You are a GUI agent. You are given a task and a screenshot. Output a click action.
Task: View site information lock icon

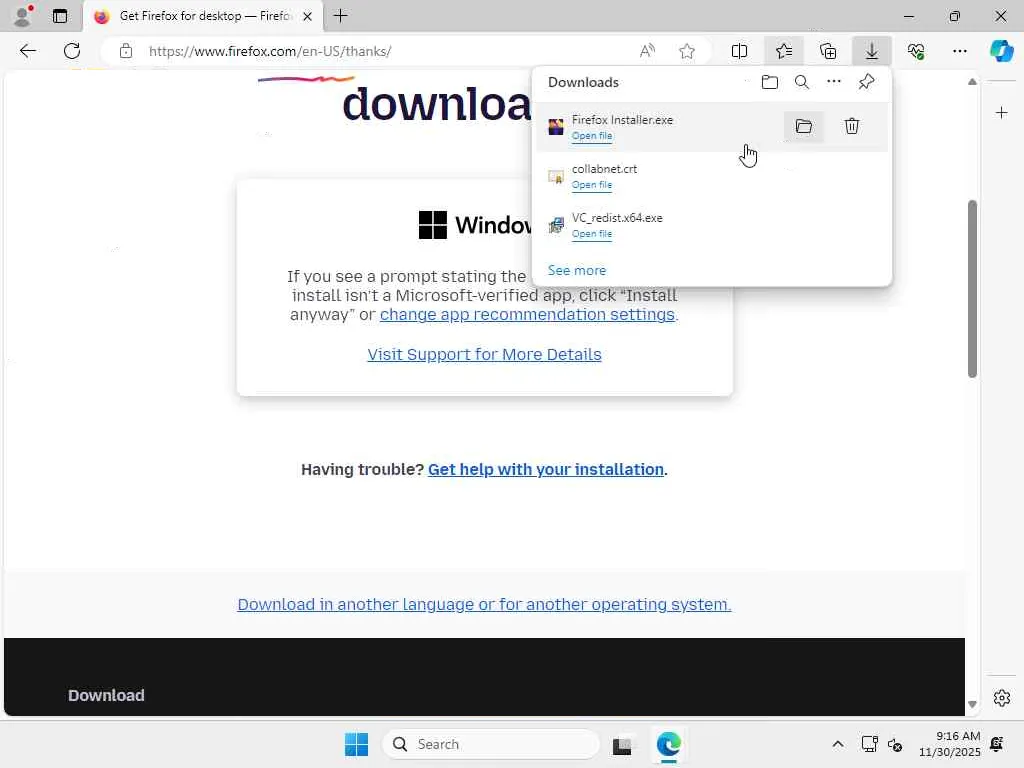tap(126, 51)
